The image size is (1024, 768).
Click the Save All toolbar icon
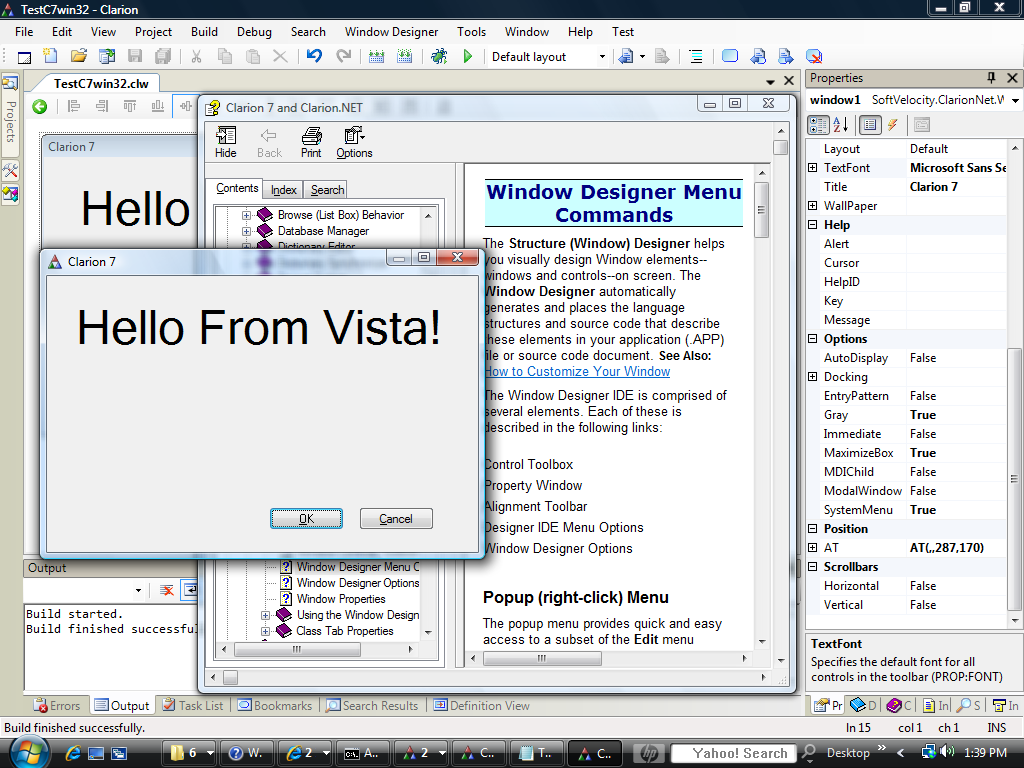pyautogui.click(x=163, y=57)
